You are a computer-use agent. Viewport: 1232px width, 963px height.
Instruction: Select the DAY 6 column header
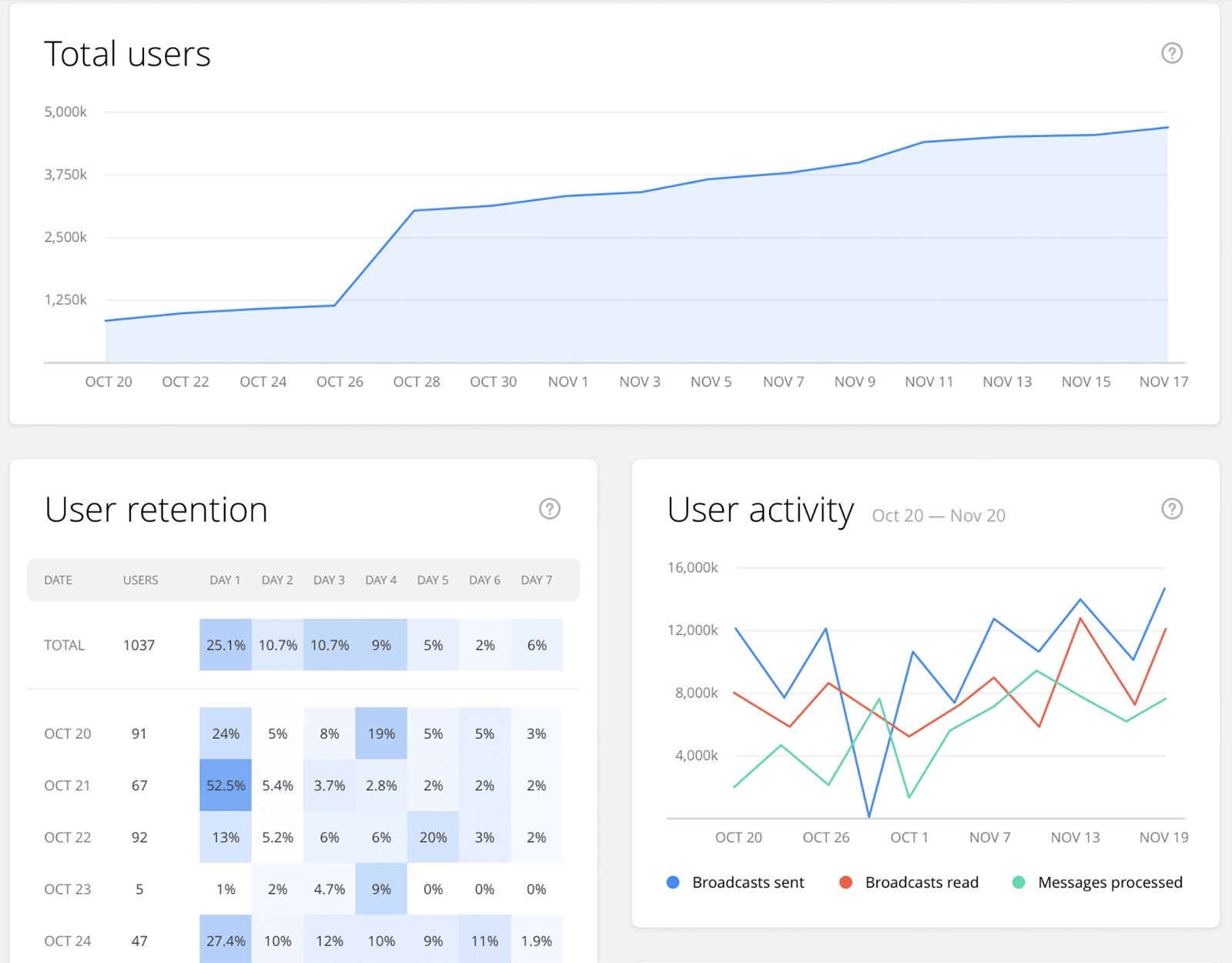(x=484, y=580)
